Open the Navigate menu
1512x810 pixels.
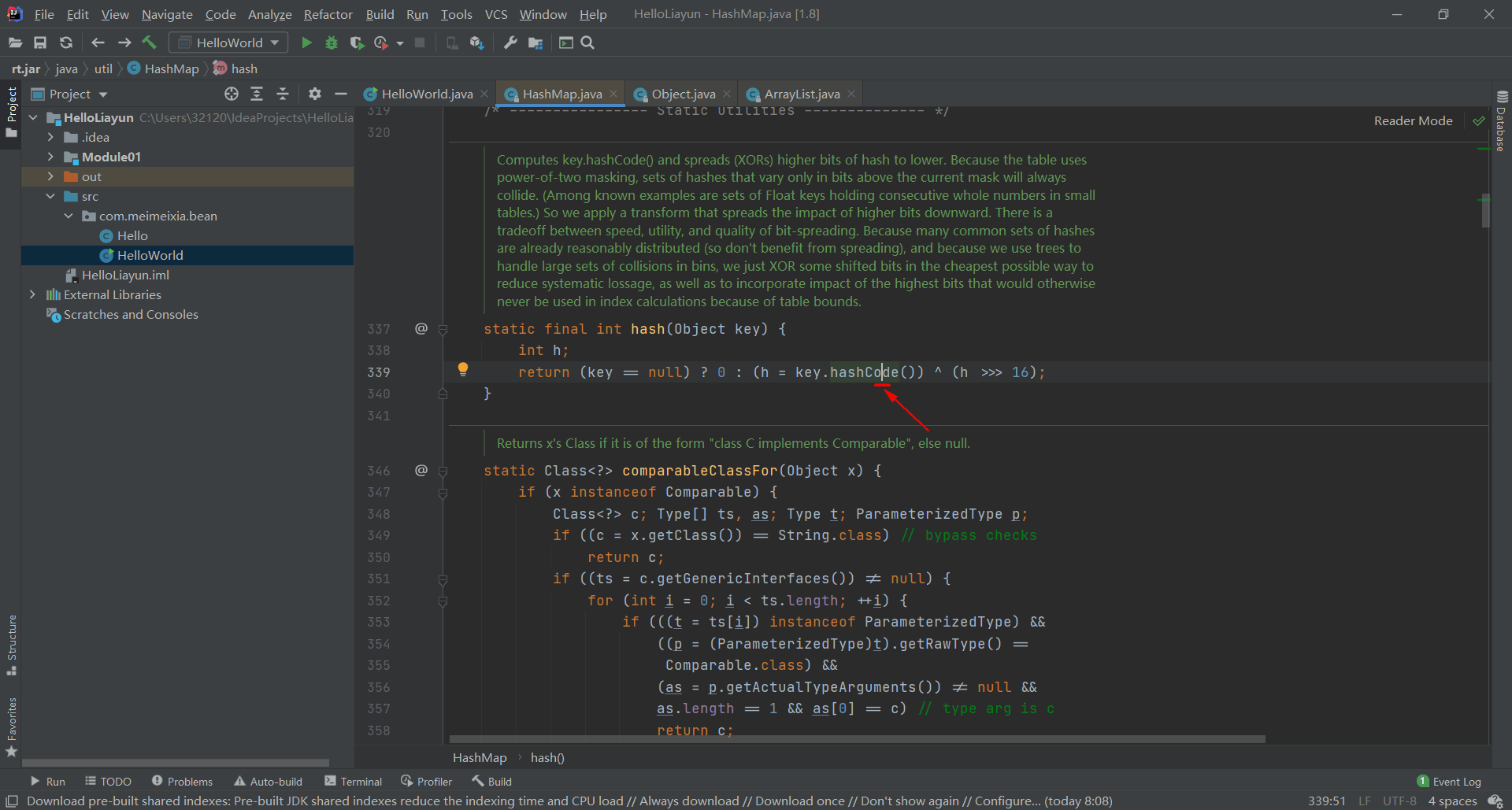[167, 14]
